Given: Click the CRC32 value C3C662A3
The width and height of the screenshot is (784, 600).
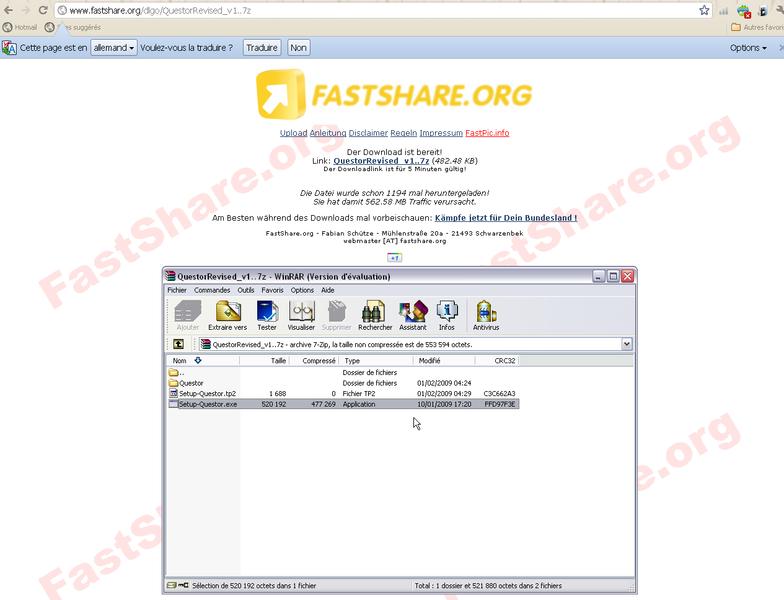Looking at the screenshot, I should (x=499, y=394).
